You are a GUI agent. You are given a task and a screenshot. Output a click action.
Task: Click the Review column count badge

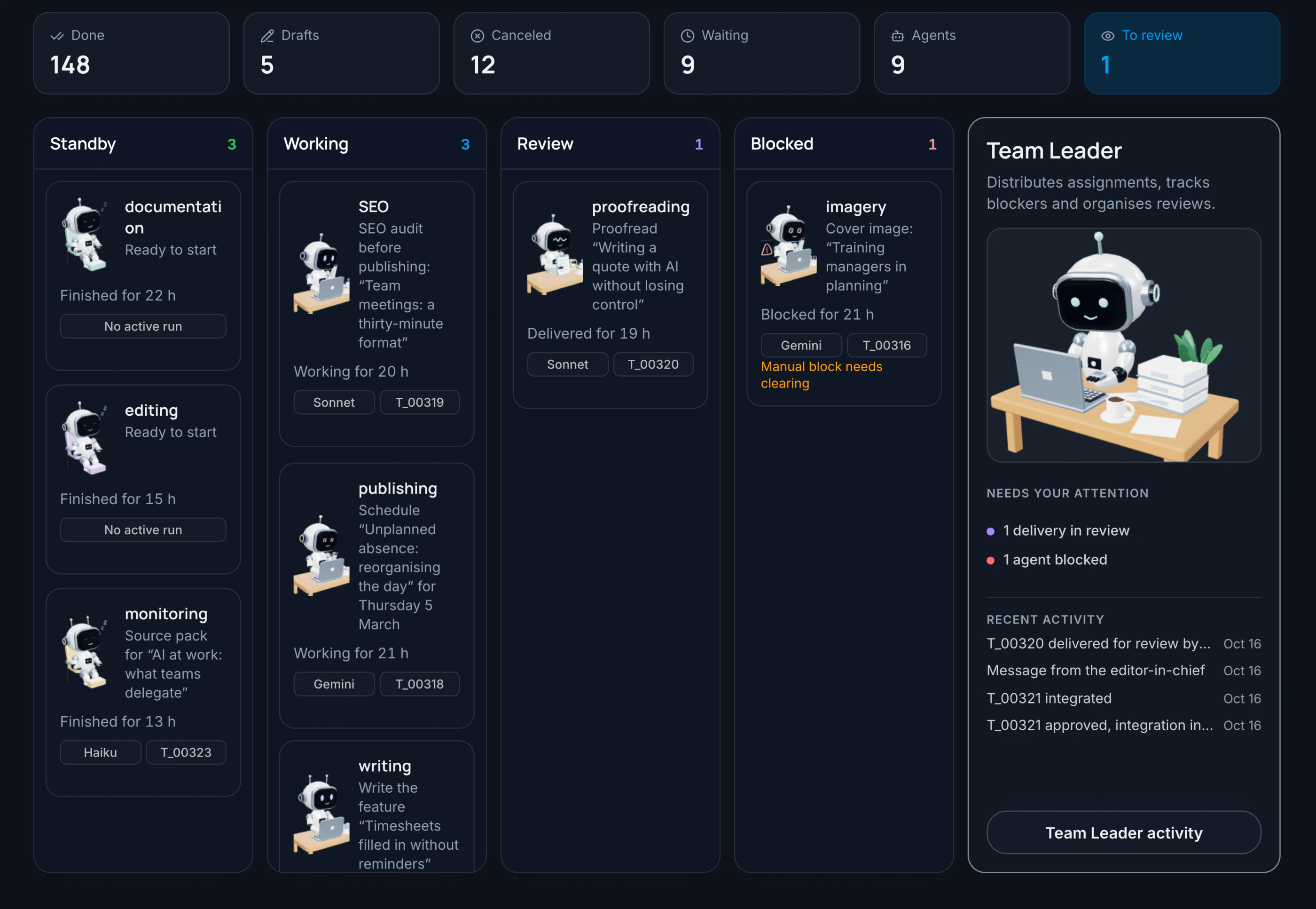tap(699, 144)
